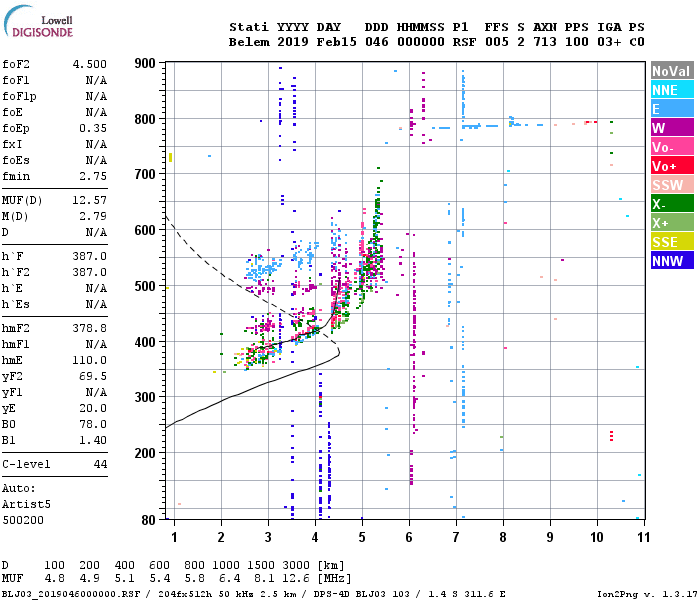Click the 5 MHz frequency axis label

pos(362,537)
